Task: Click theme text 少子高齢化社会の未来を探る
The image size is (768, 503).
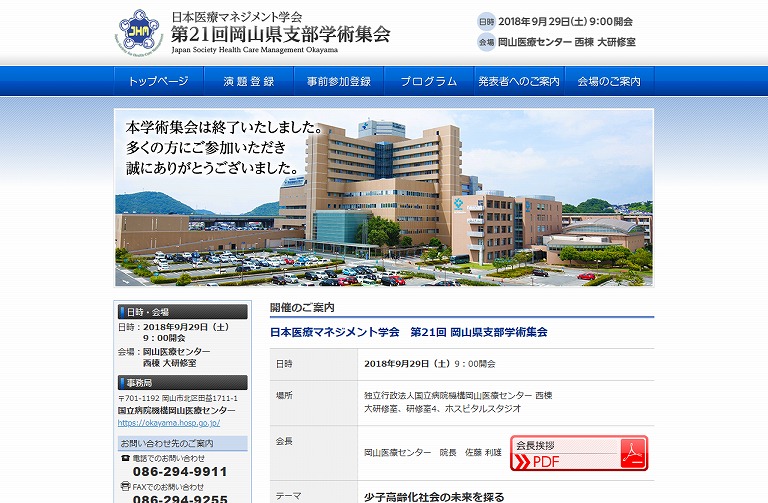Action: [434, 497]
